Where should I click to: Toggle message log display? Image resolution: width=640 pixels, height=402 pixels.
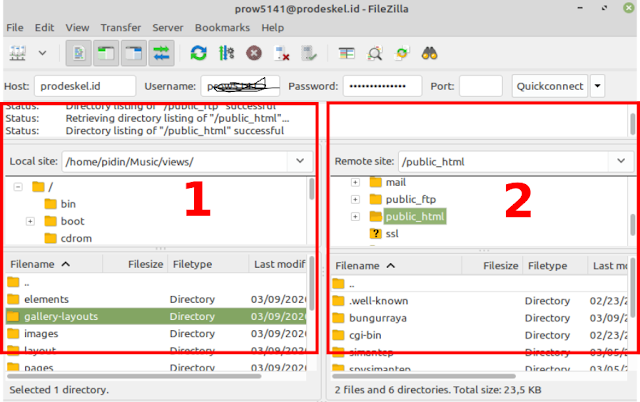[78, 53]
